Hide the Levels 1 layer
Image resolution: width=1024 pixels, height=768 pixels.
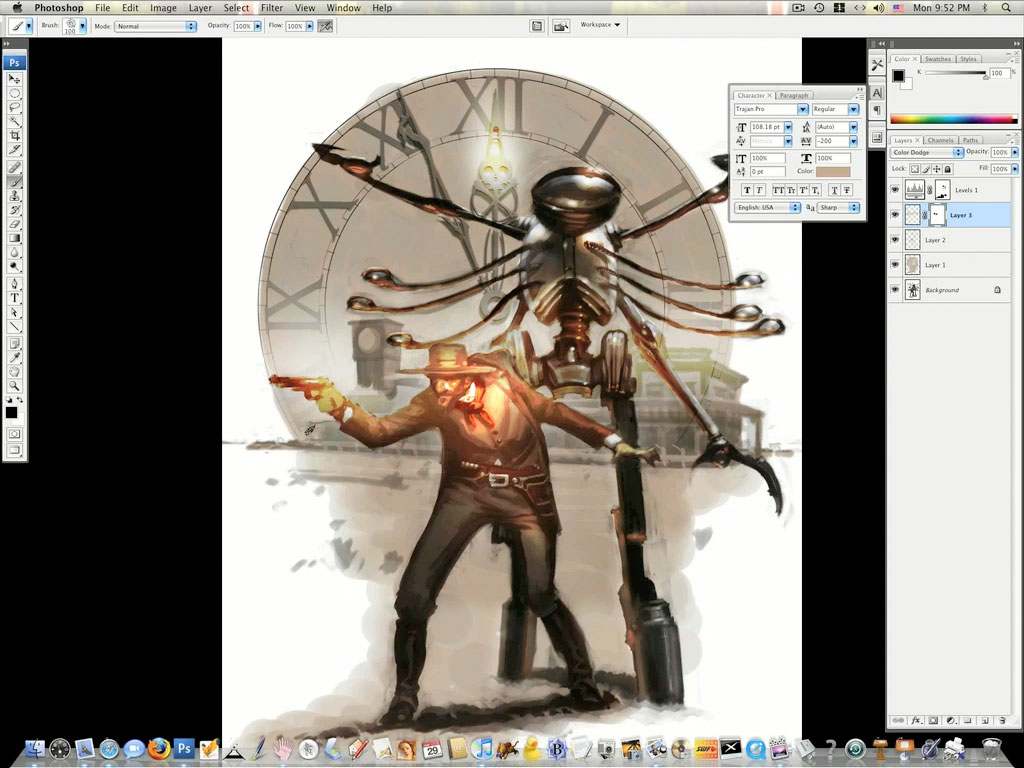click(x=895, y=190)
